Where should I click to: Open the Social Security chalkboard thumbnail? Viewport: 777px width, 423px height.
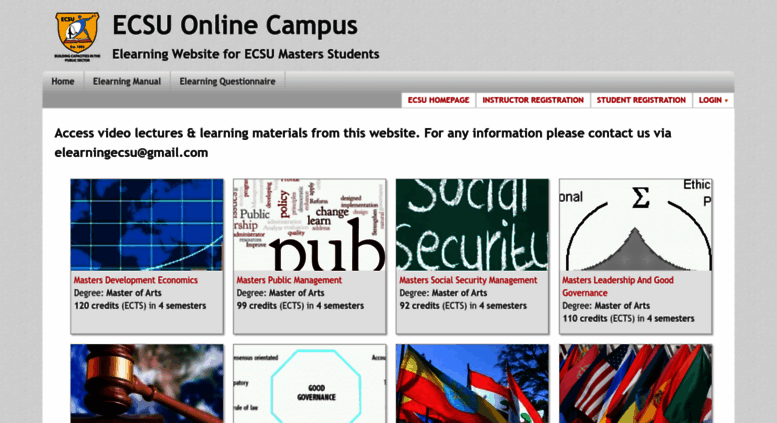(x=472, y=225)
